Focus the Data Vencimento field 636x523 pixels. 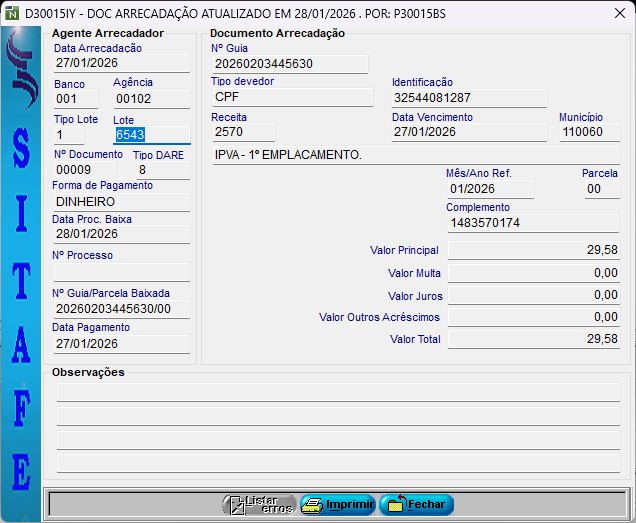pyautogui.click(x=468, y=132)
